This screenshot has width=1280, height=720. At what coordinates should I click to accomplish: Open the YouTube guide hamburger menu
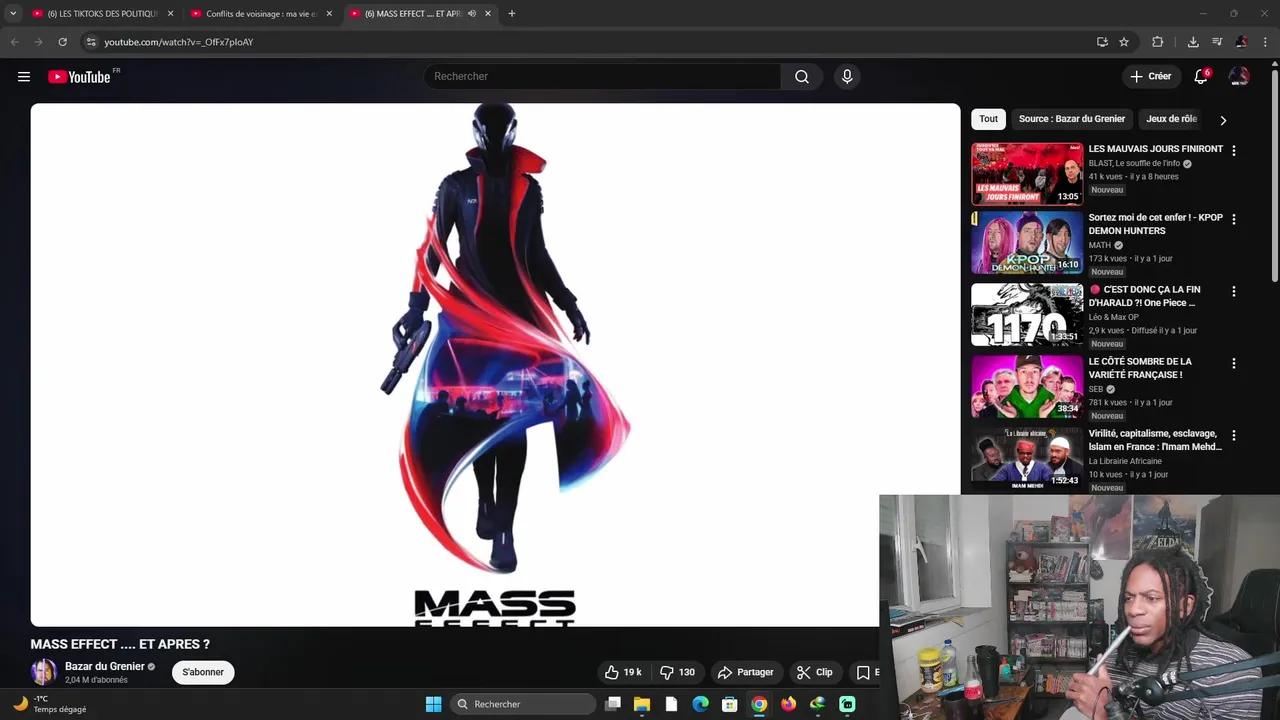[x=24, y=77]
